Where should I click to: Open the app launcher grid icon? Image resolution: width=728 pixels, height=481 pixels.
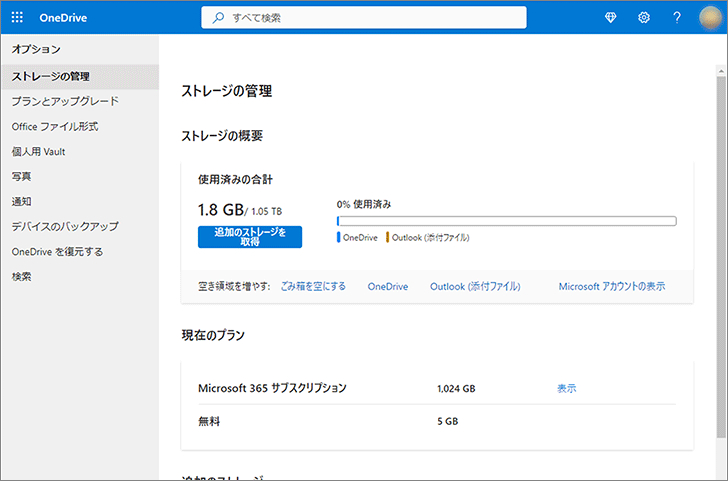[17, 18]
